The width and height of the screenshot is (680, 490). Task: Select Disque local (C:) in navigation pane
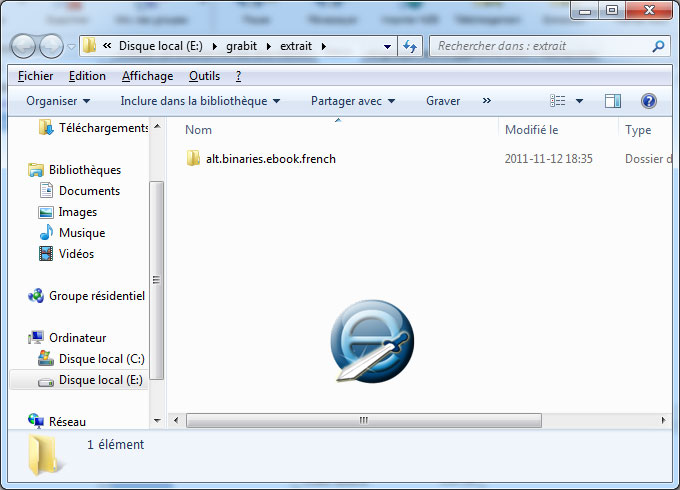(x=101, y=359)
